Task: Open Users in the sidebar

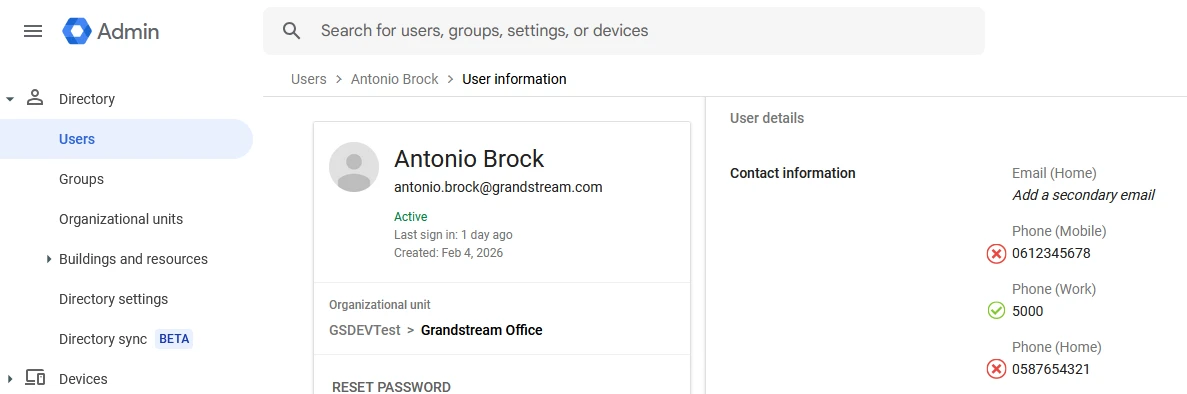Action: point(126,139)
